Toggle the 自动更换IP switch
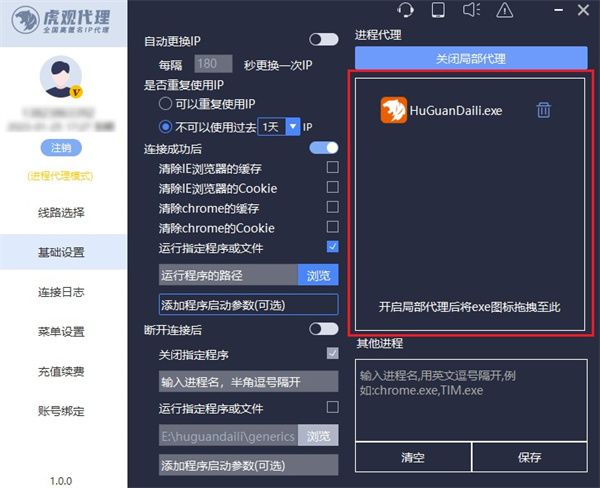Viewport: 600px width, 488px height. pyautogui.click(x=324, y=39)
